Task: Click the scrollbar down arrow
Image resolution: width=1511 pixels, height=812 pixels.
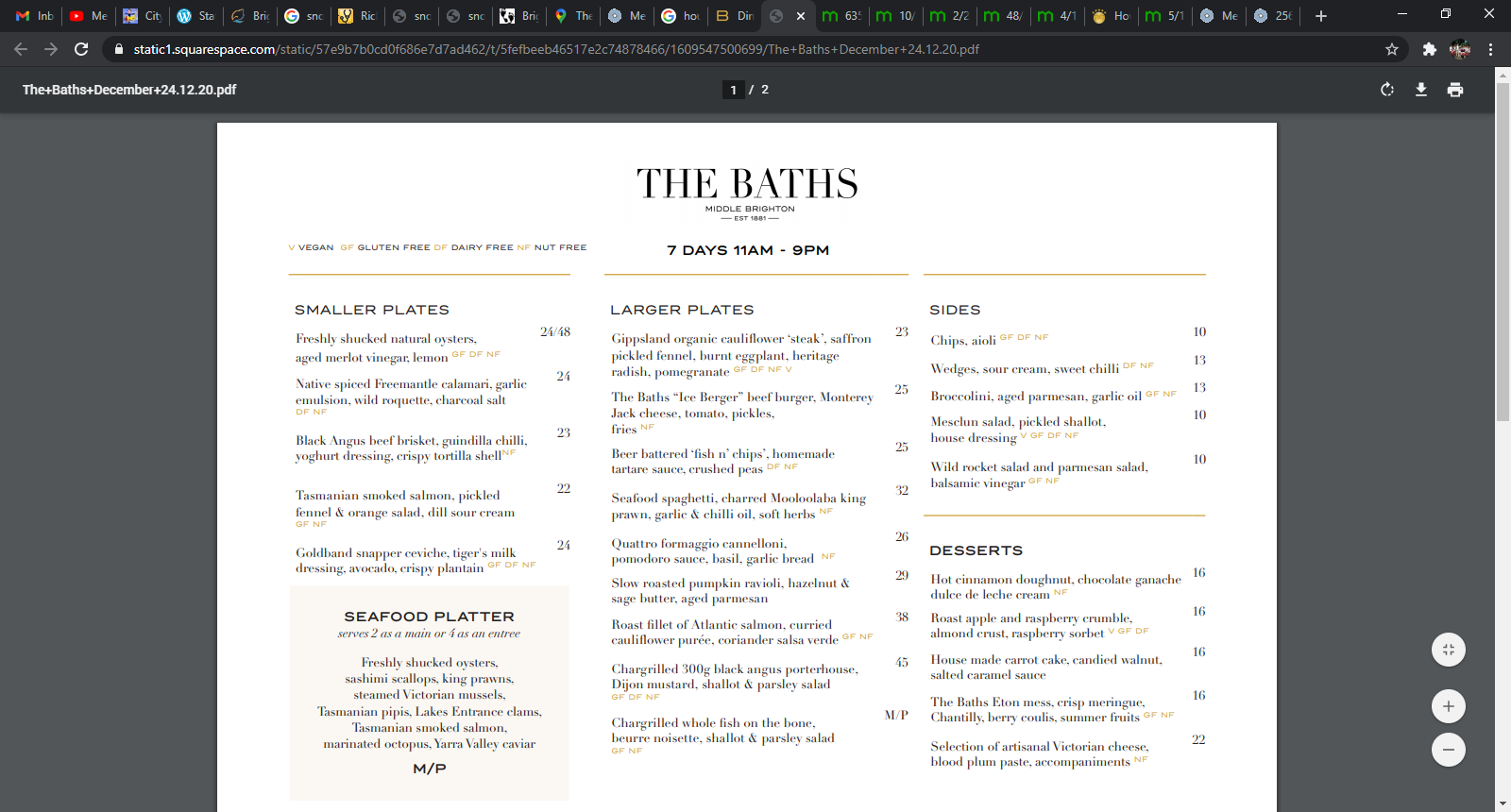Action: (1503, 804)
